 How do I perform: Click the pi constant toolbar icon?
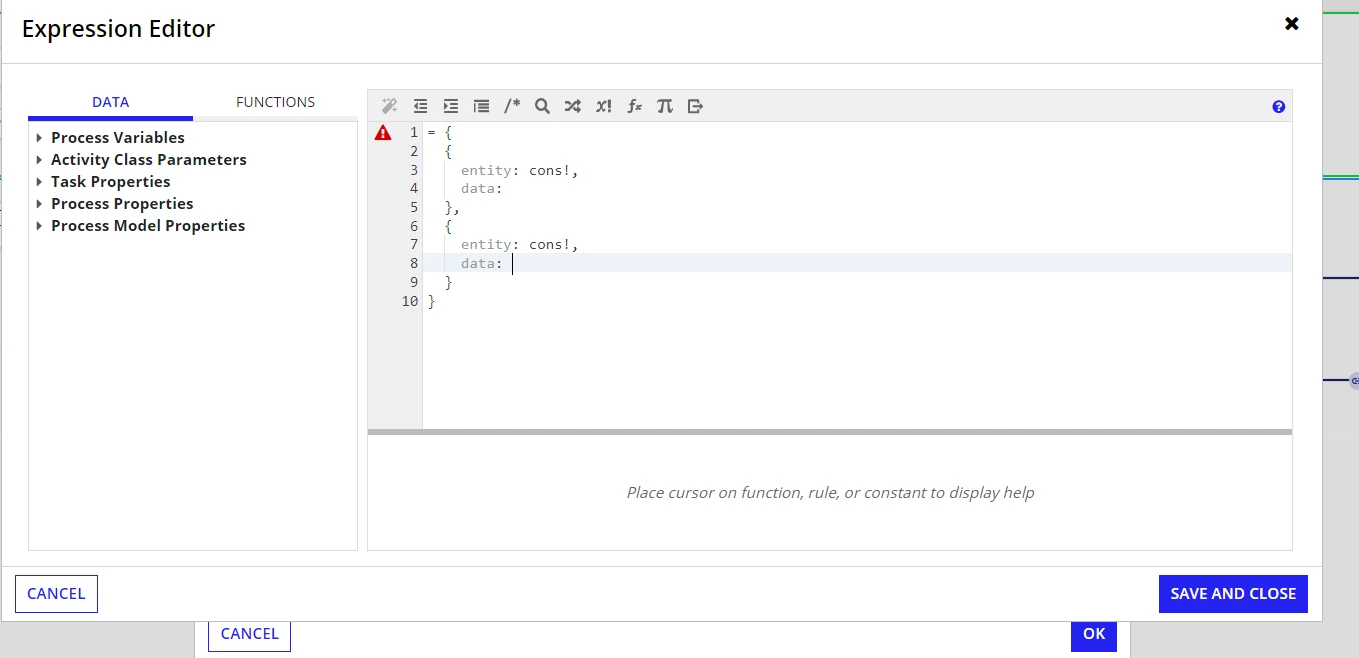665,106
